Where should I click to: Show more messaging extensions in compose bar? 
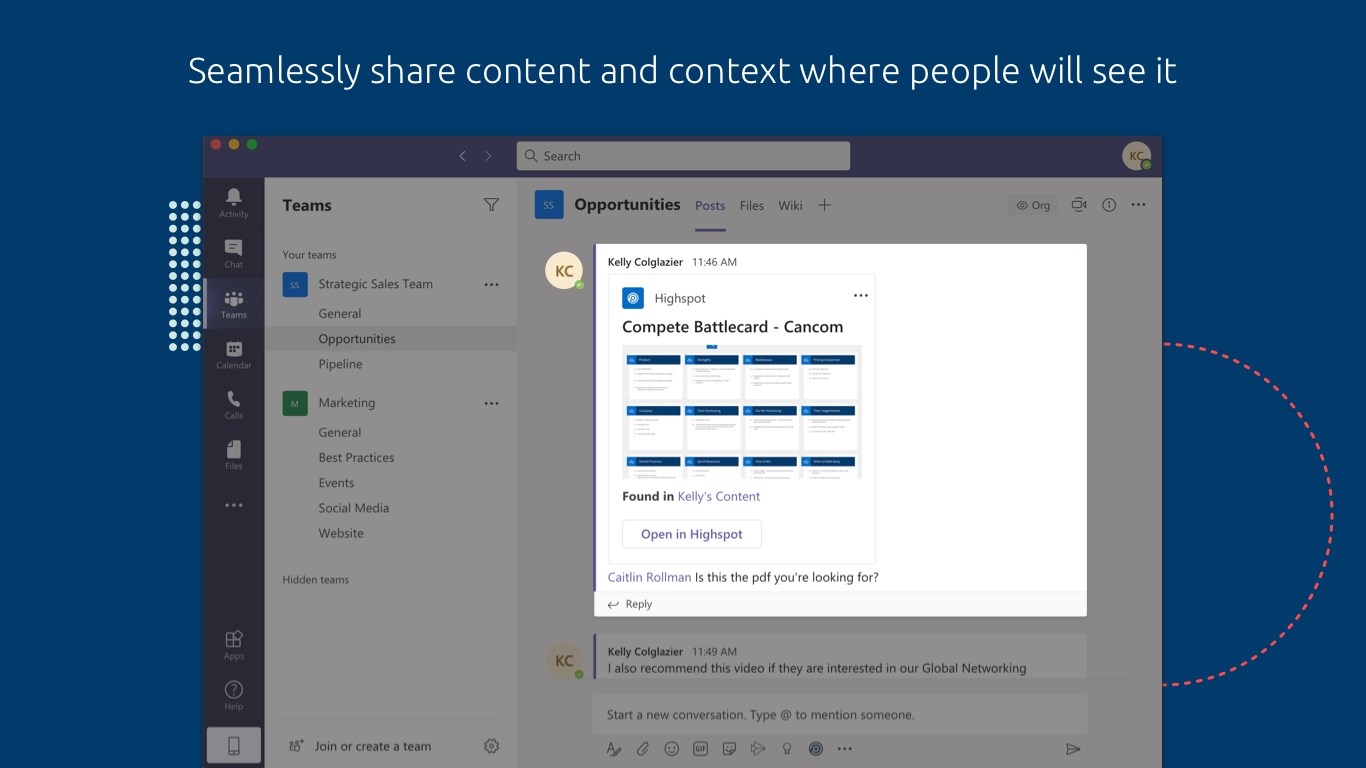845,748
